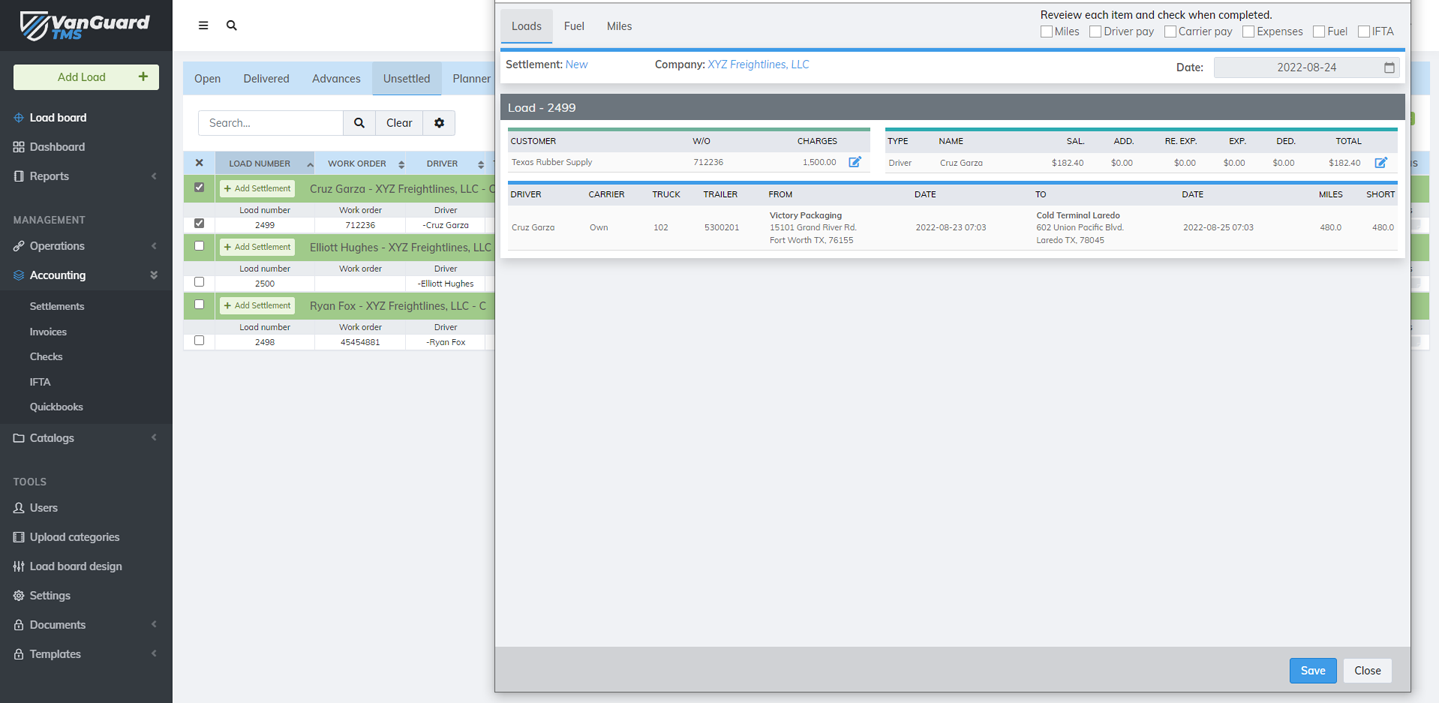The width and height of the screenshot is (1439, 703).
Task: Check the Miles review checkbox
Action: coord(1046,32)
